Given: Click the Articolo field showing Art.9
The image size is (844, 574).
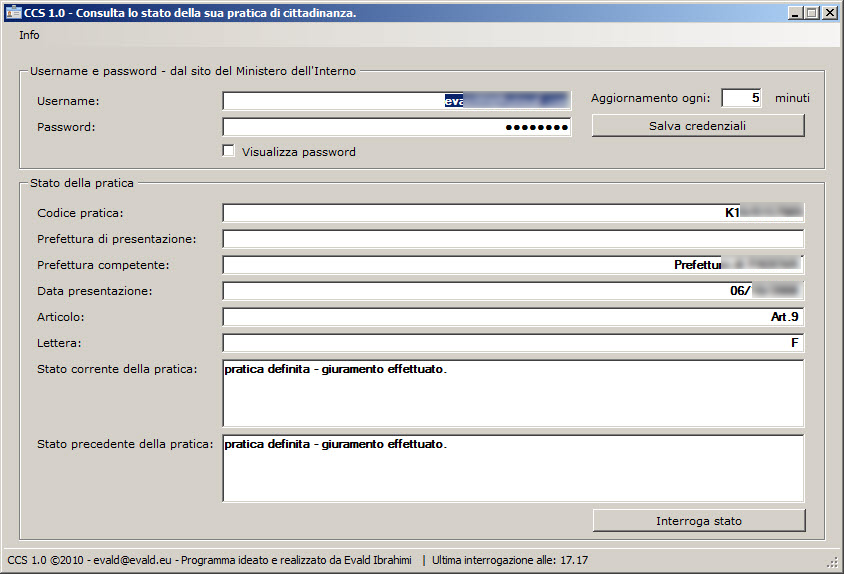Looking at the screenshot, I should 512,317.
